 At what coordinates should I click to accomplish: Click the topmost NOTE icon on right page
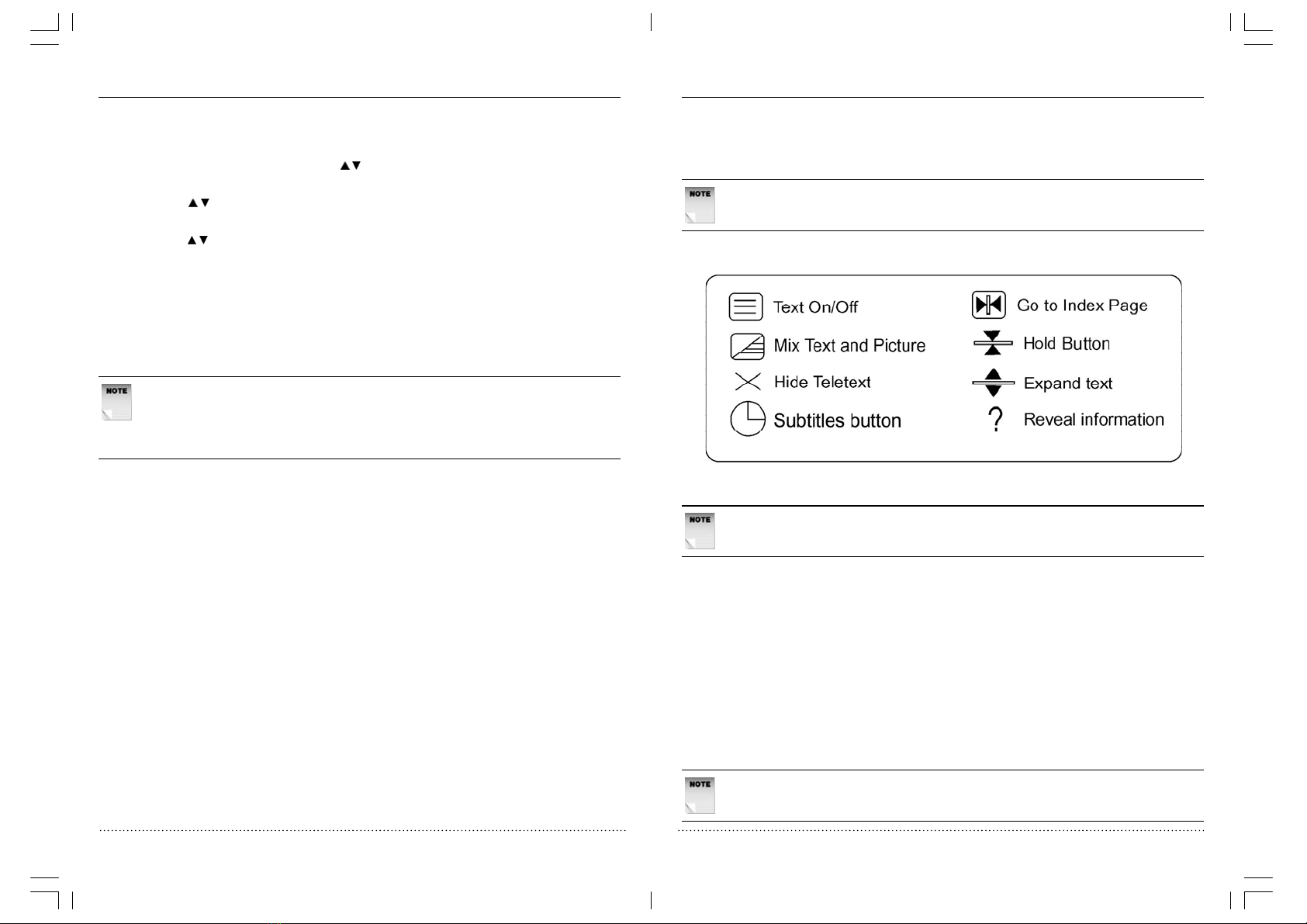(x=700, y=205)
